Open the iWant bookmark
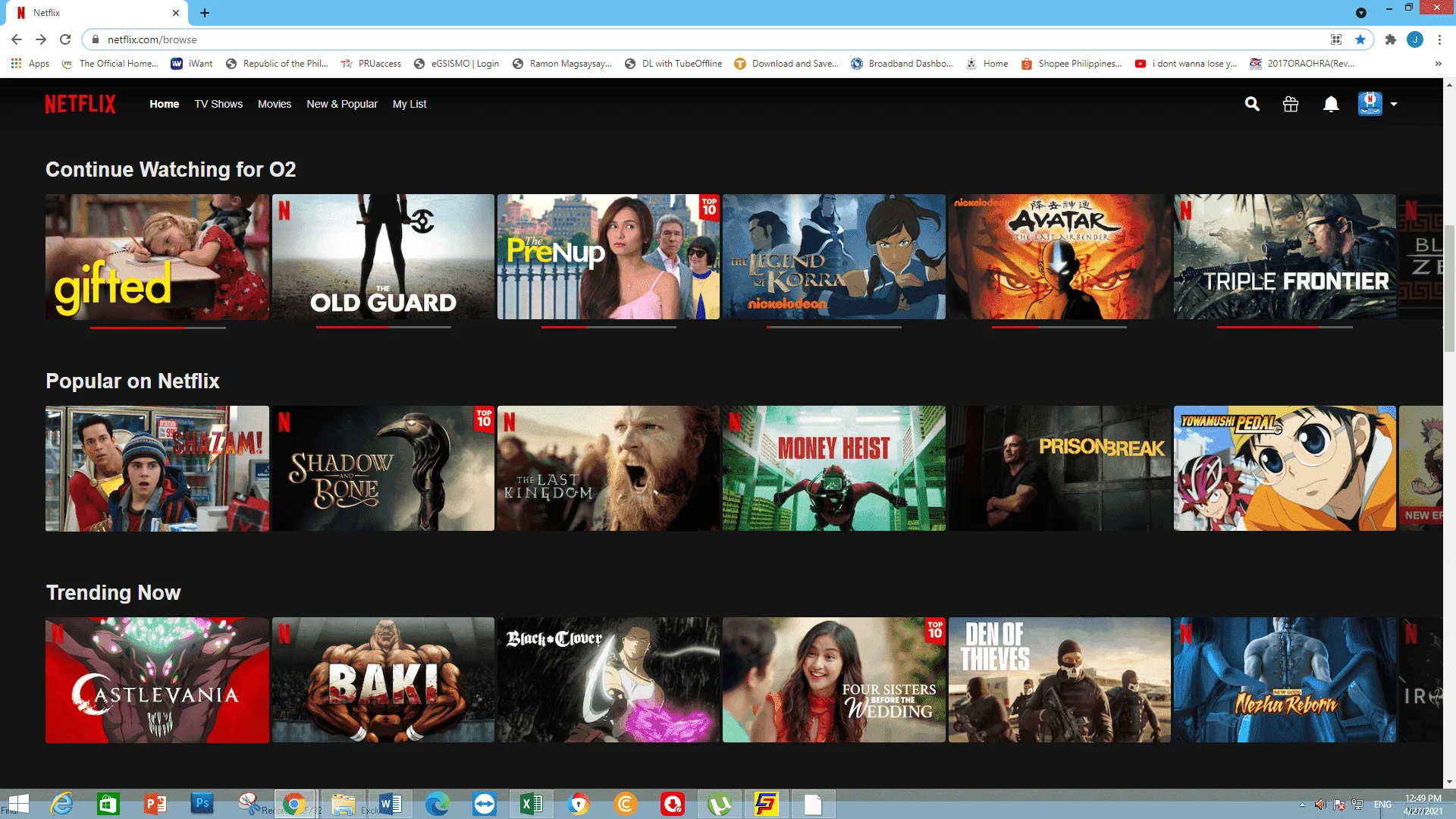 pos(192,64)
